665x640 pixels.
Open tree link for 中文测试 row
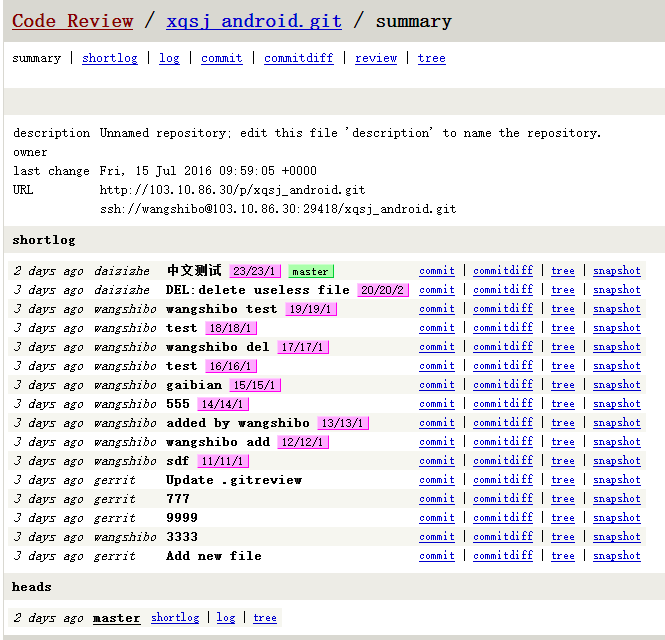[563, 271]
